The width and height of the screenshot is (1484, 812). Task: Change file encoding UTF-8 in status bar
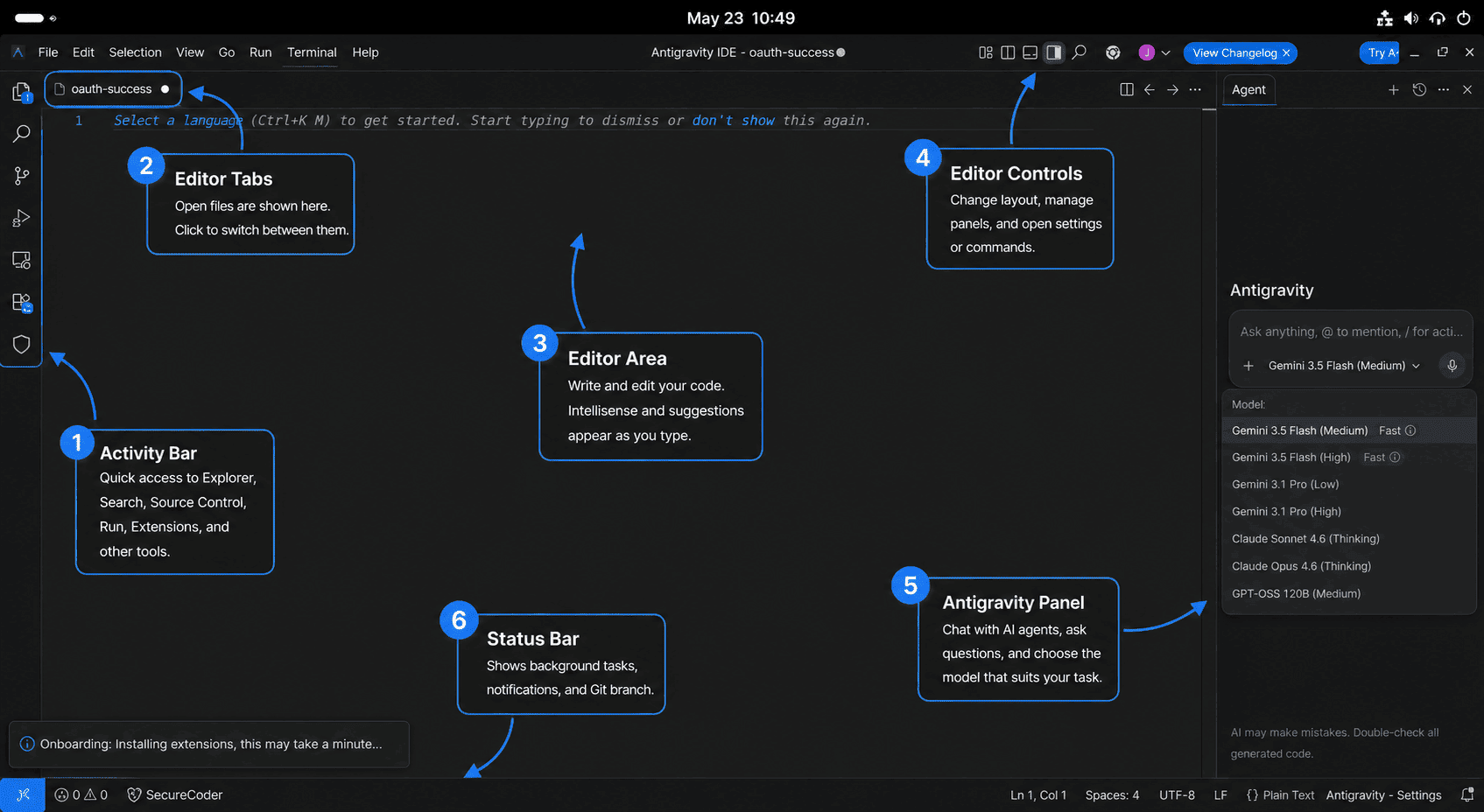pyautogui.click(x=1177, y=794)
